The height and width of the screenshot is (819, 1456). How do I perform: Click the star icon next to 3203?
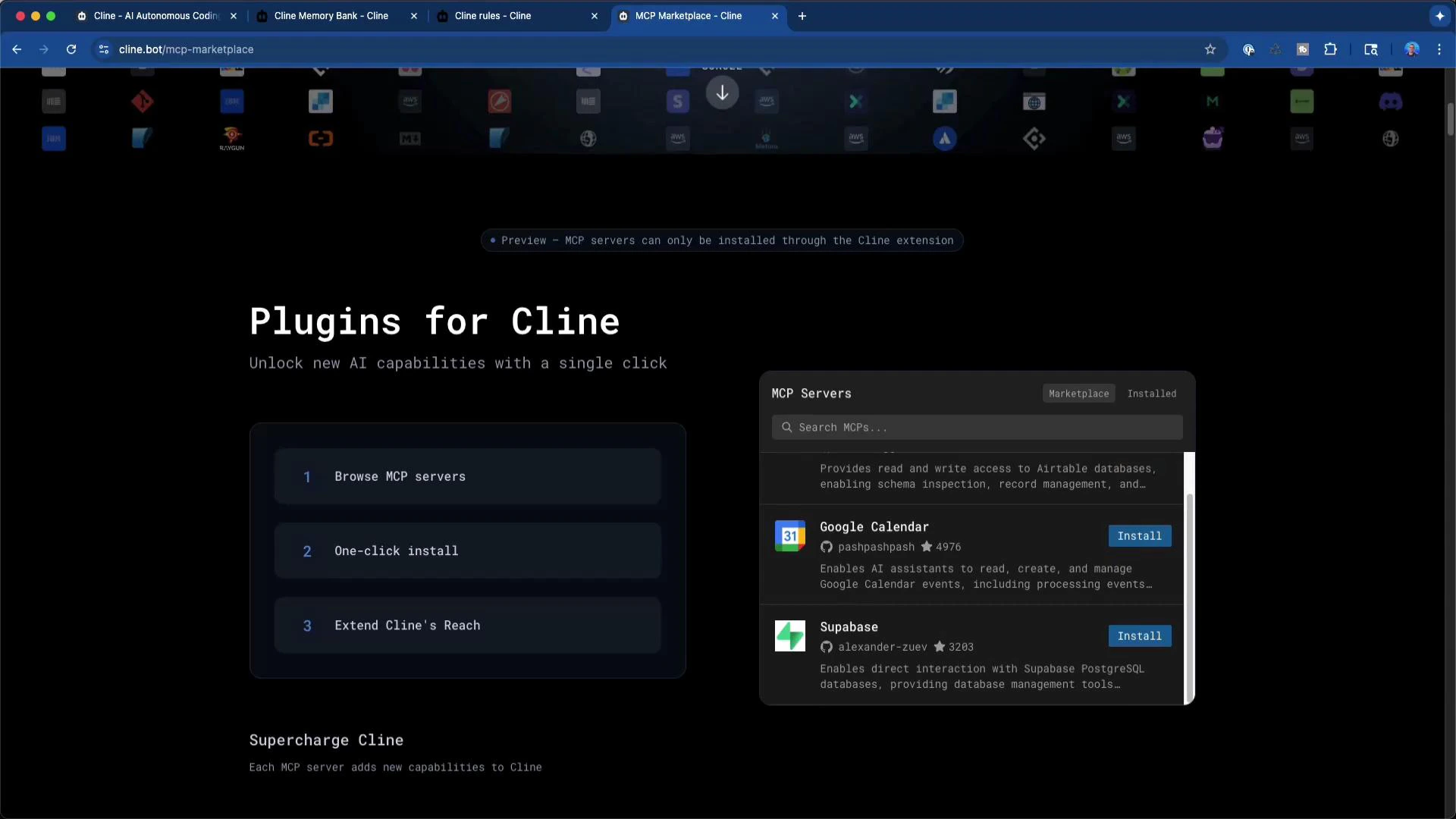click(939, 646)
